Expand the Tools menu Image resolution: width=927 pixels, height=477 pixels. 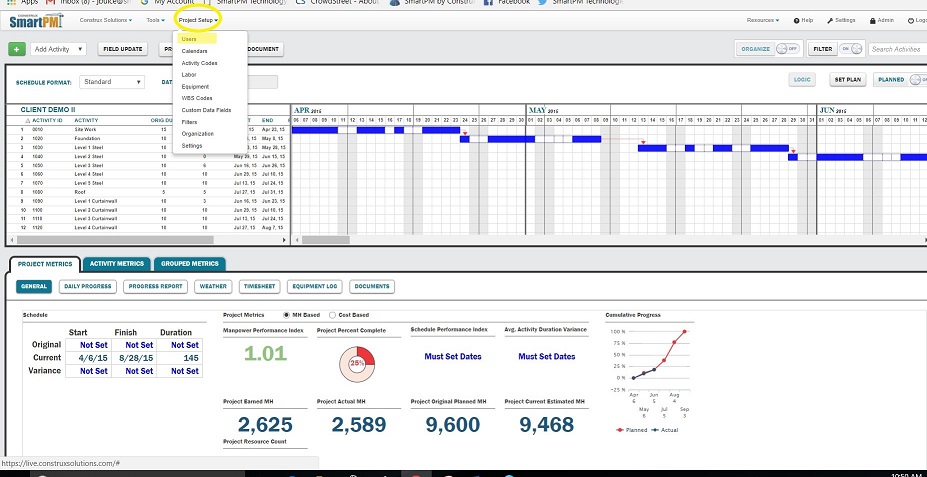tap(155, 20)
